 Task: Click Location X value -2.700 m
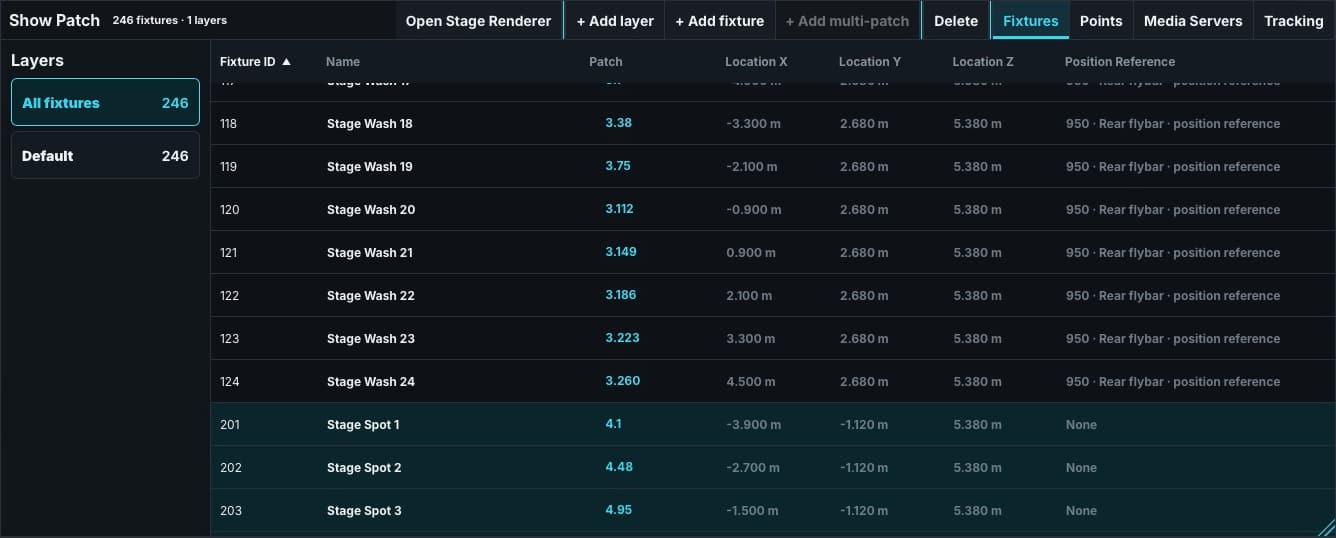(x=753, y=468)
